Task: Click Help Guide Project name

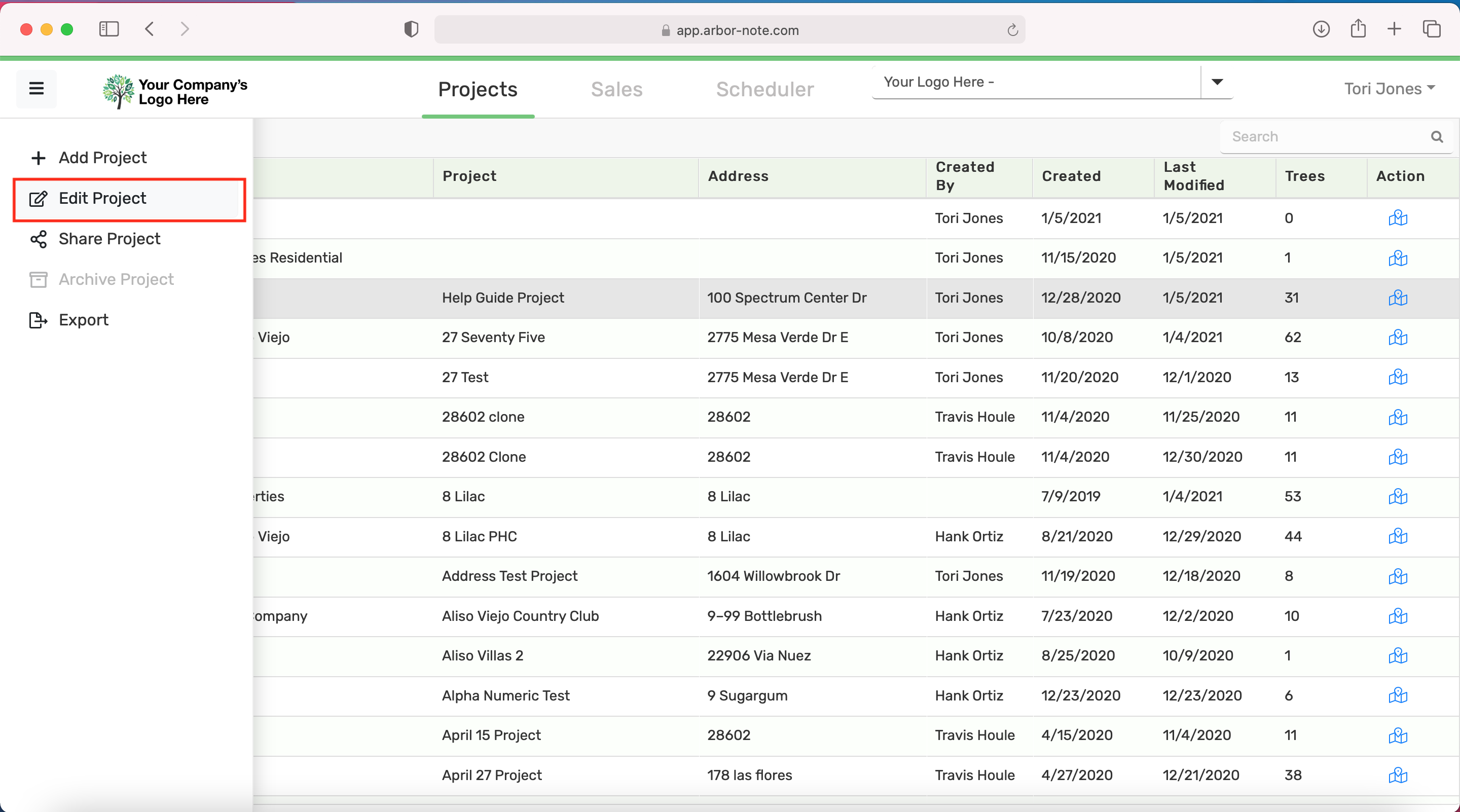Action: point(503,298)
